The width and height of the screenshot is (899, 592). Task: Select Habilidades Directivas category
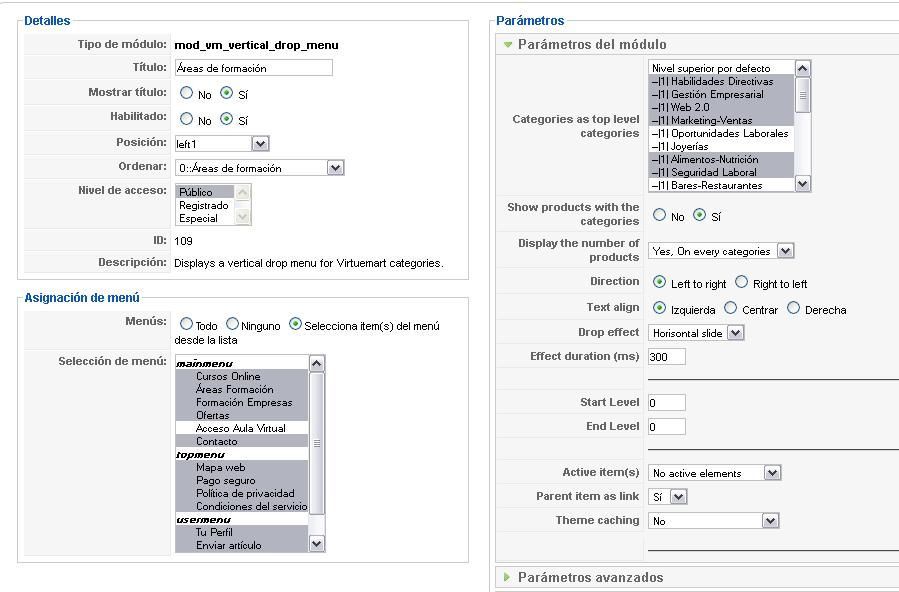[722, 81]
